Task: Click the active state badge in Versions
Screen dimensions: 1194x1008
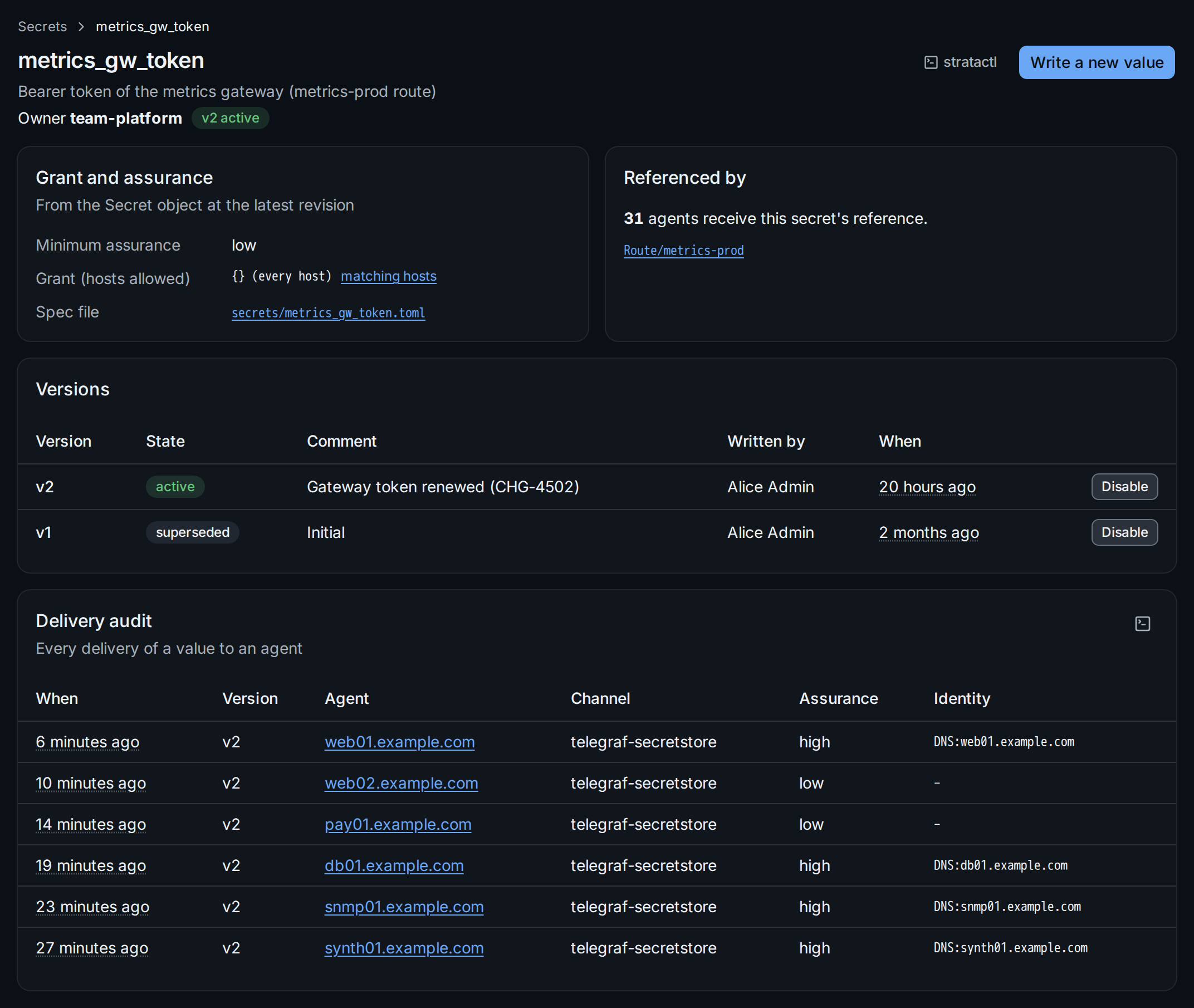Action: click(175, 486)
